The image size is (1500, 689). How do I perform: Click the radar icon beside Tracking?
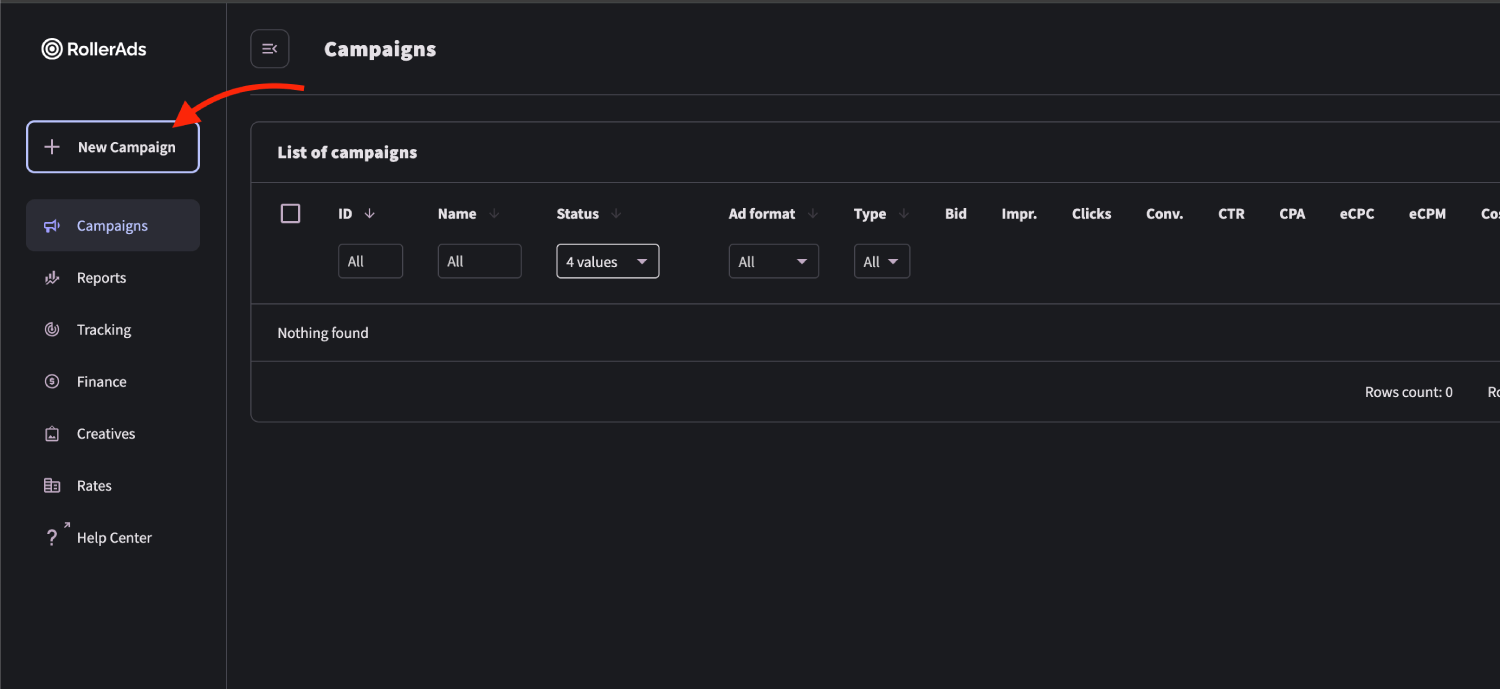52,330
